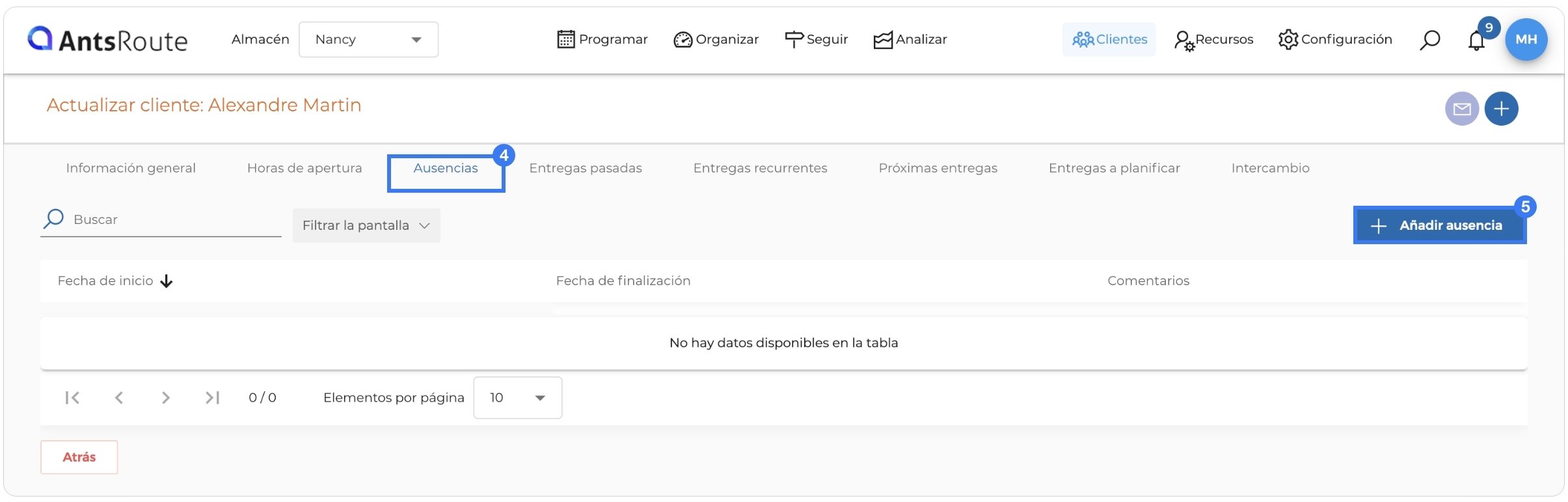The height and width of the screenshot is (502, 1568).
Task: Open the Próximas entregas tab
Action: [x=938, y=168]
